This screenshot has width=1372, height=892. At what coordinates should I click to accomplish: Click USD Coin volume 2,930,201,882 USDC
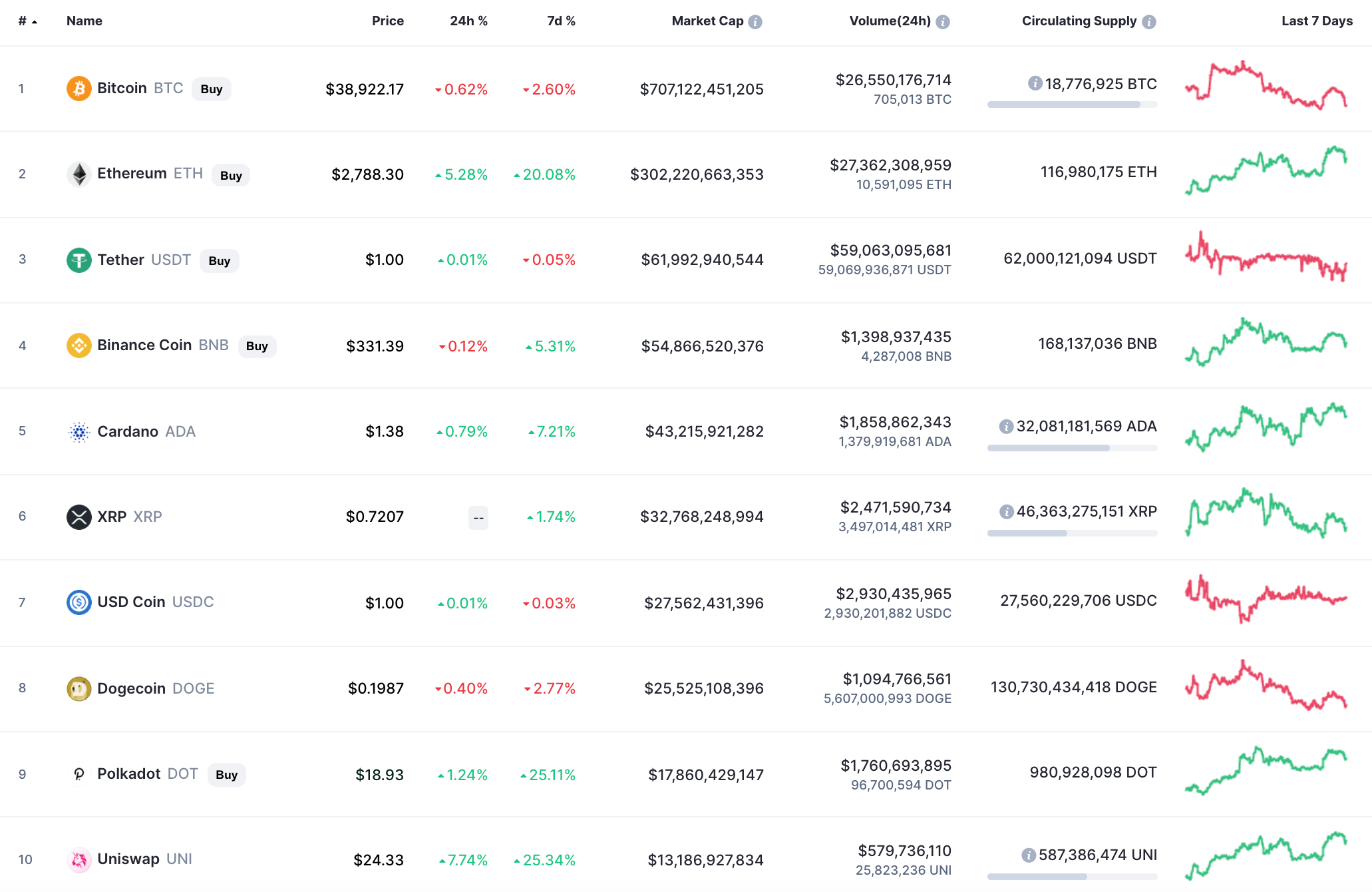(x=888, y=613)
